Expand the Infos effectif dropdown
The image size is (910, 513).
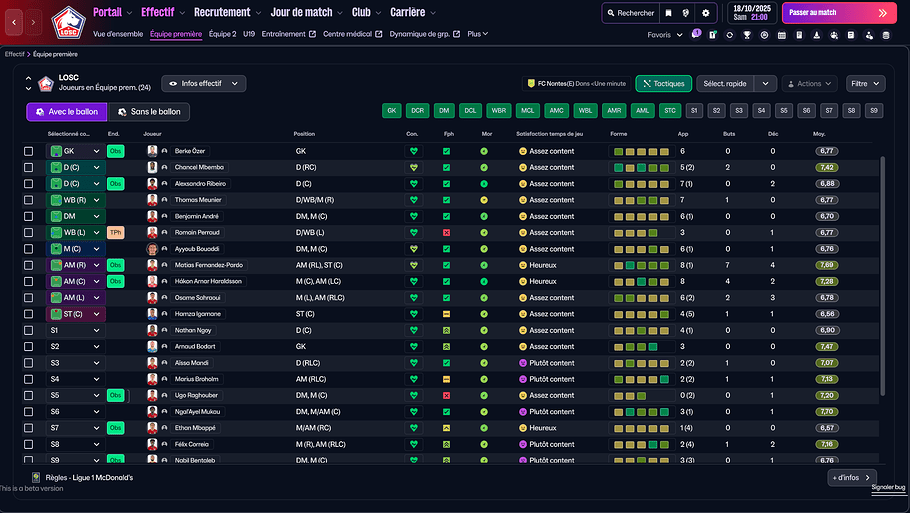point(204,84)
